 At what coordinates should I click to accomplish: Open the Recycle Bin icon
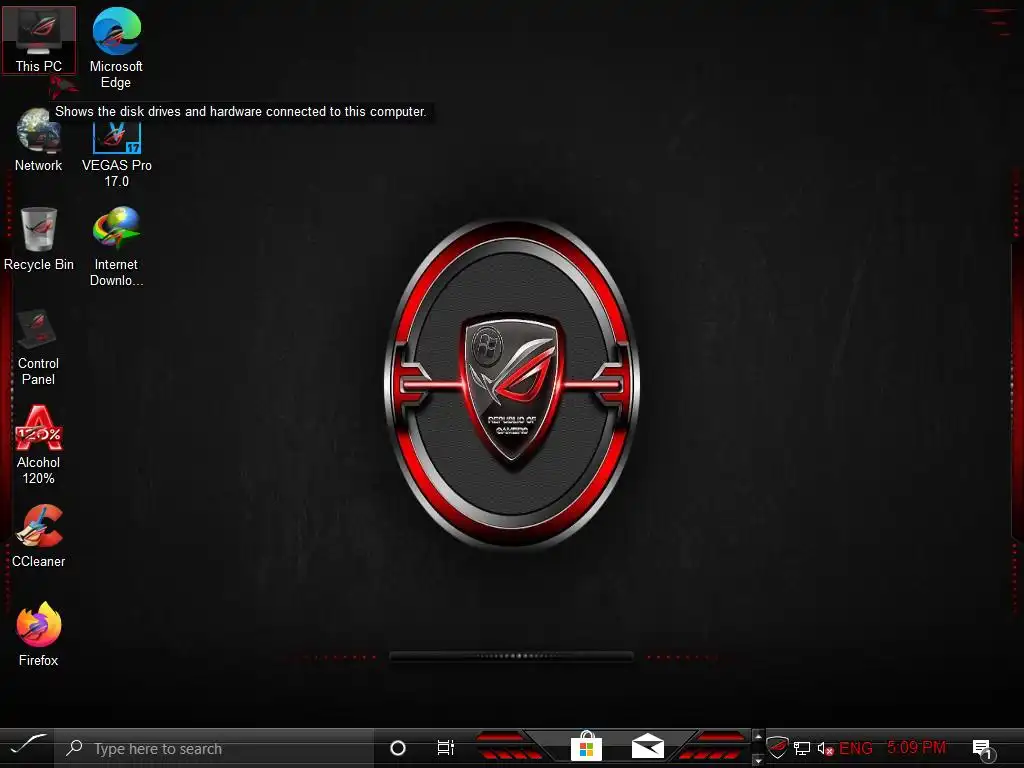click(39, 238)
